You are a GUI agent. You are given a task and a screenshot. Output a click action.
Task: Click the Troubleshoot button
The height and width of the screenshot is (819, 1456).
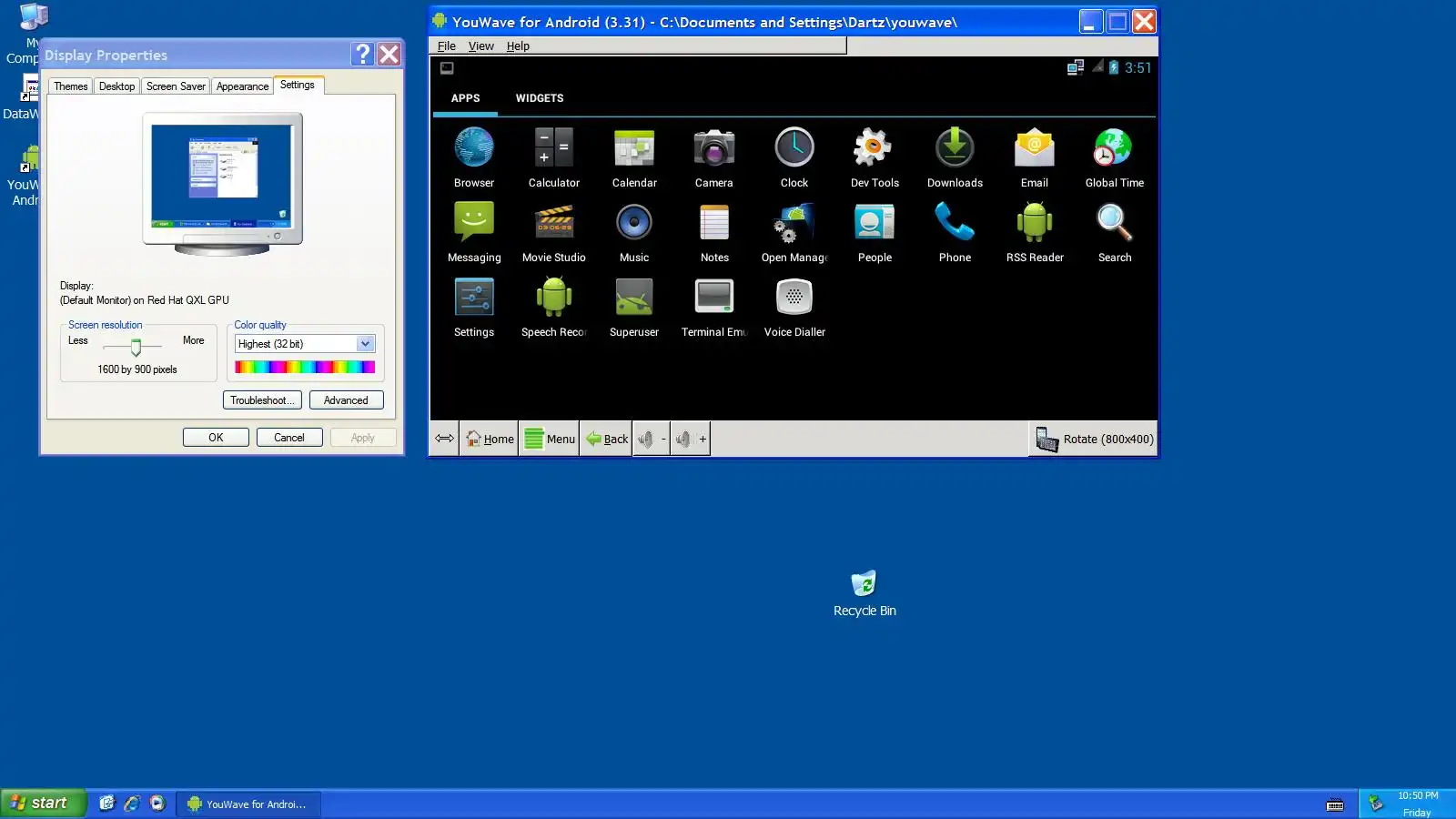262,400
